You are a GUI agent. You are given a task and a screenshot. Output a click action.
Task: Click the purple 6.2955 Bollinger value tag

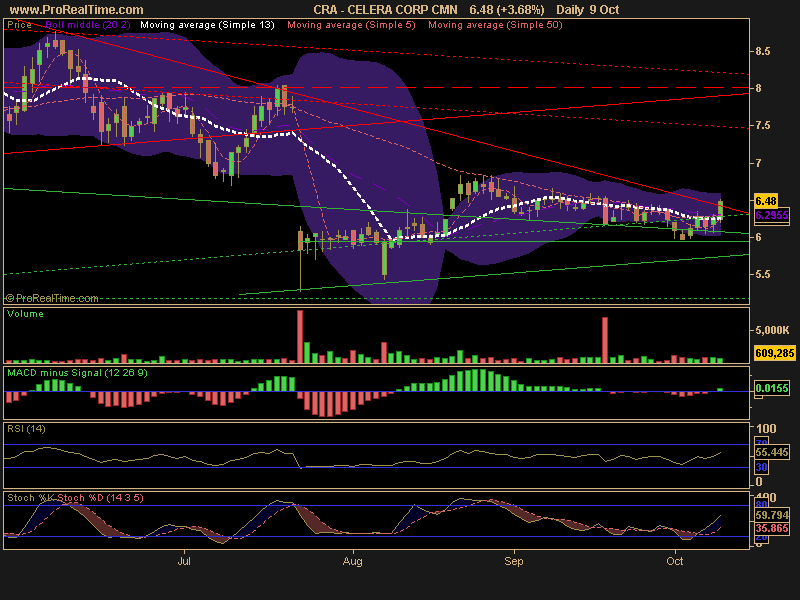pyautogui.click(x=772, y=215)
